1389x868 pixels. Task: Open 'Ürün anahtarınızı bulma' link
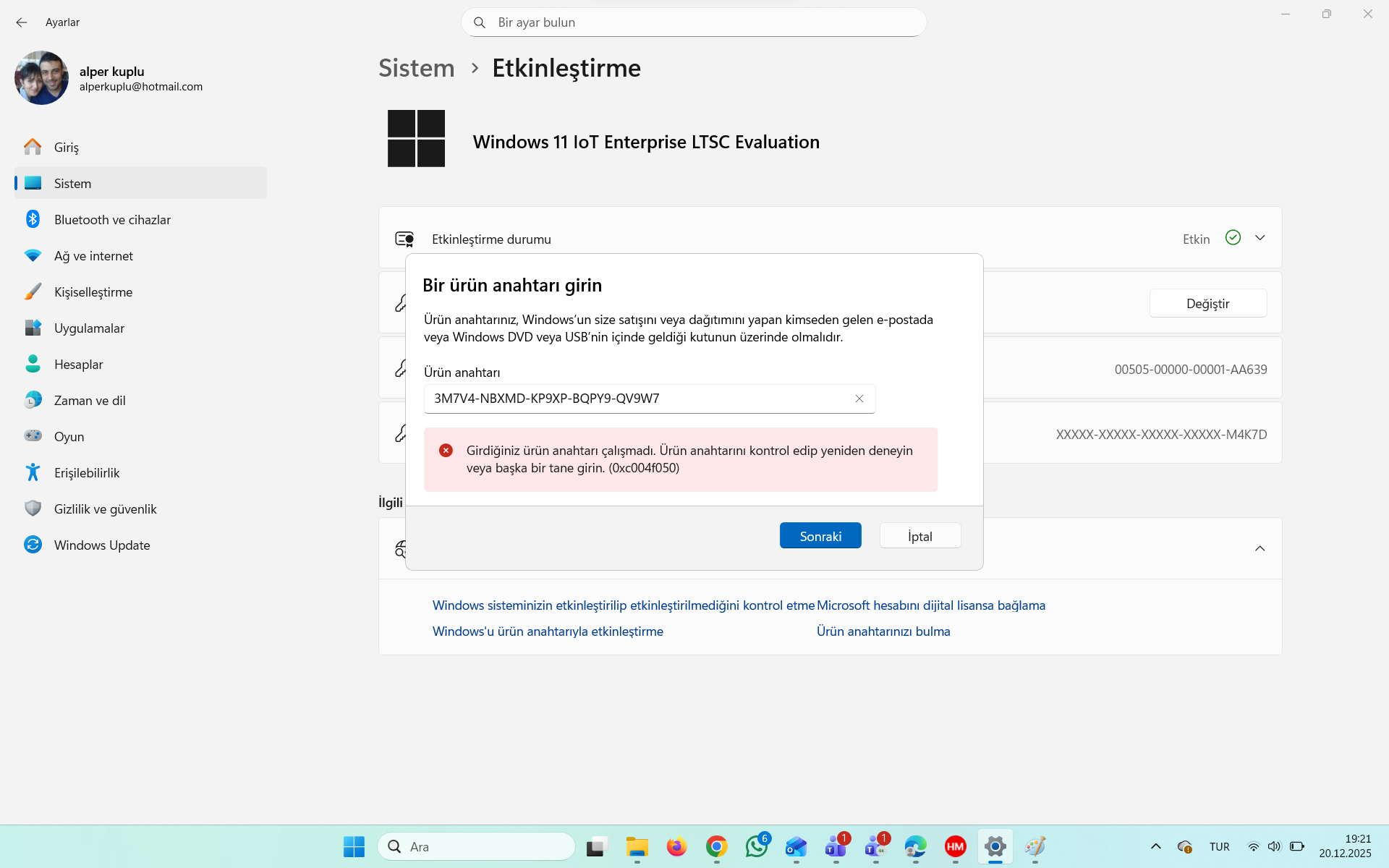click(883, 631)
